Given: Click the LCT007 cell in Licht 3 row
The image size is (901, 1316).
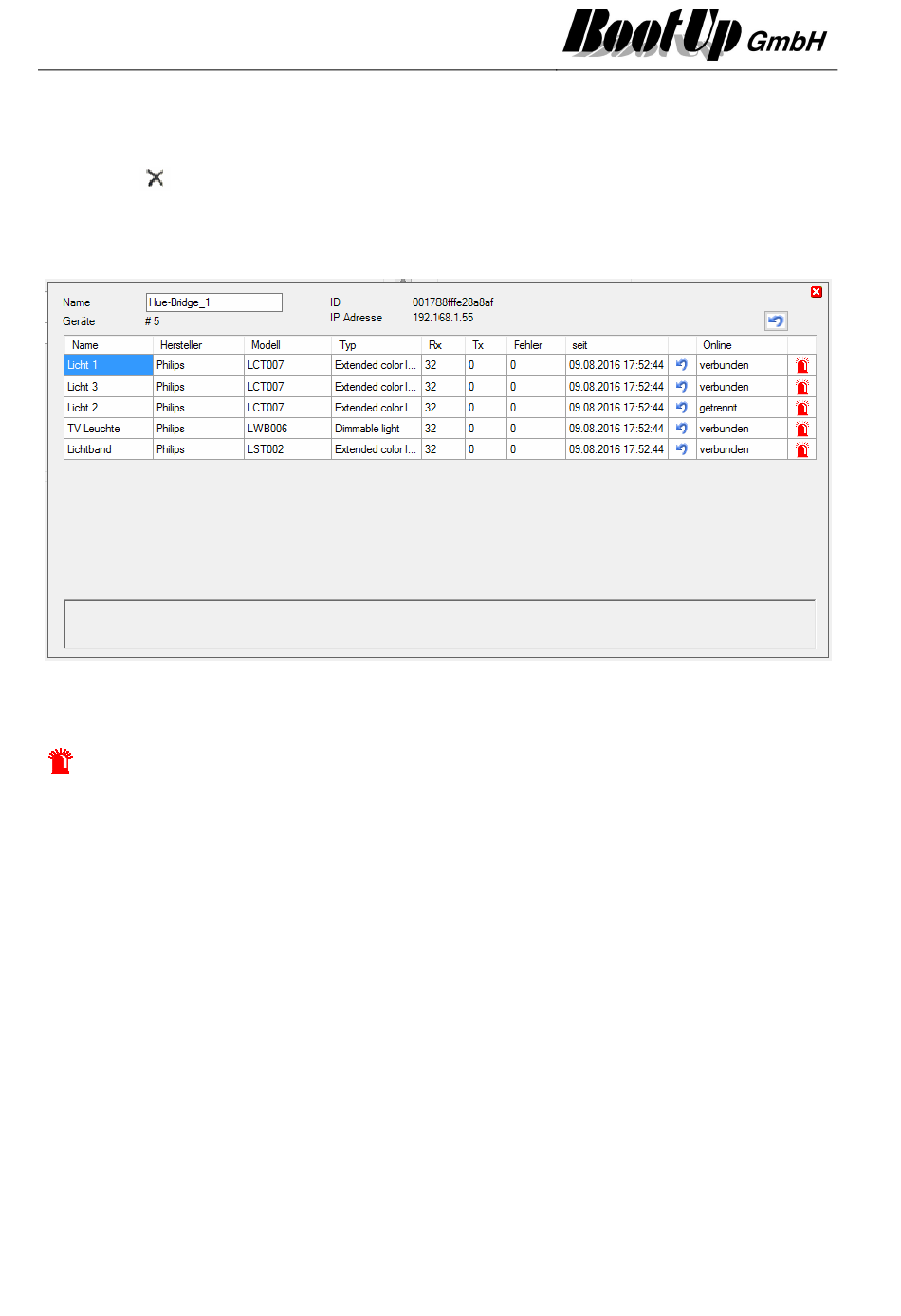Looking at the screenshot, I should pos(287,387).
